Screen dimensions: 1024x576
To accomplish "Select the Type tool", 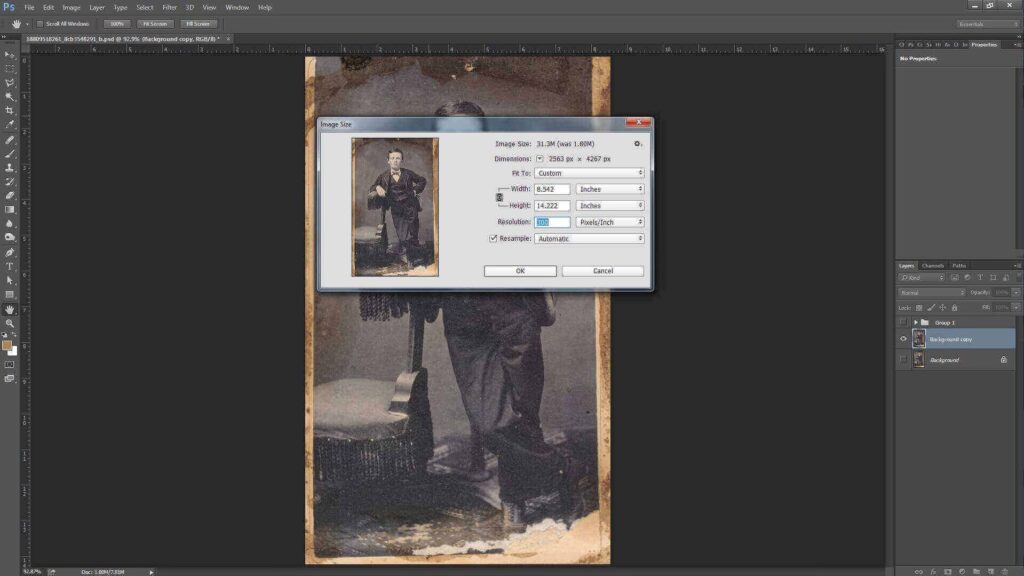I will coord(10,266).
